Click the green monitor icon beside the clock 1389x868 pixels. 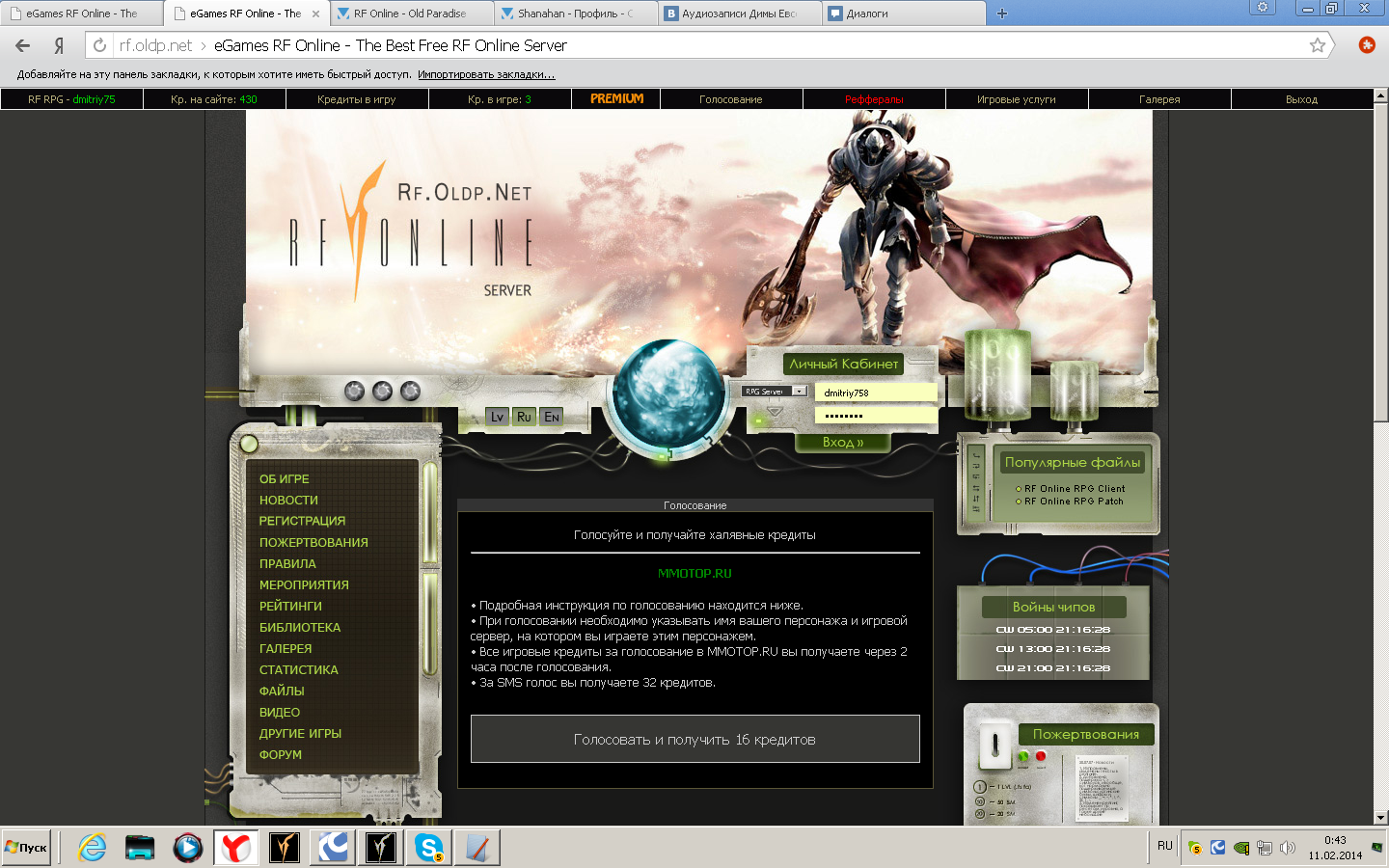1376,848
